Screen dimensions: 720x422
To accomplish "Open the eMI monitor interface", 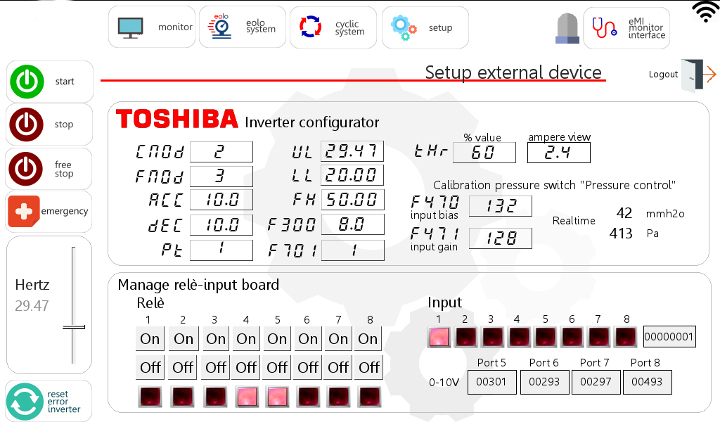I will pyautogui.click(x=626, y=28).
